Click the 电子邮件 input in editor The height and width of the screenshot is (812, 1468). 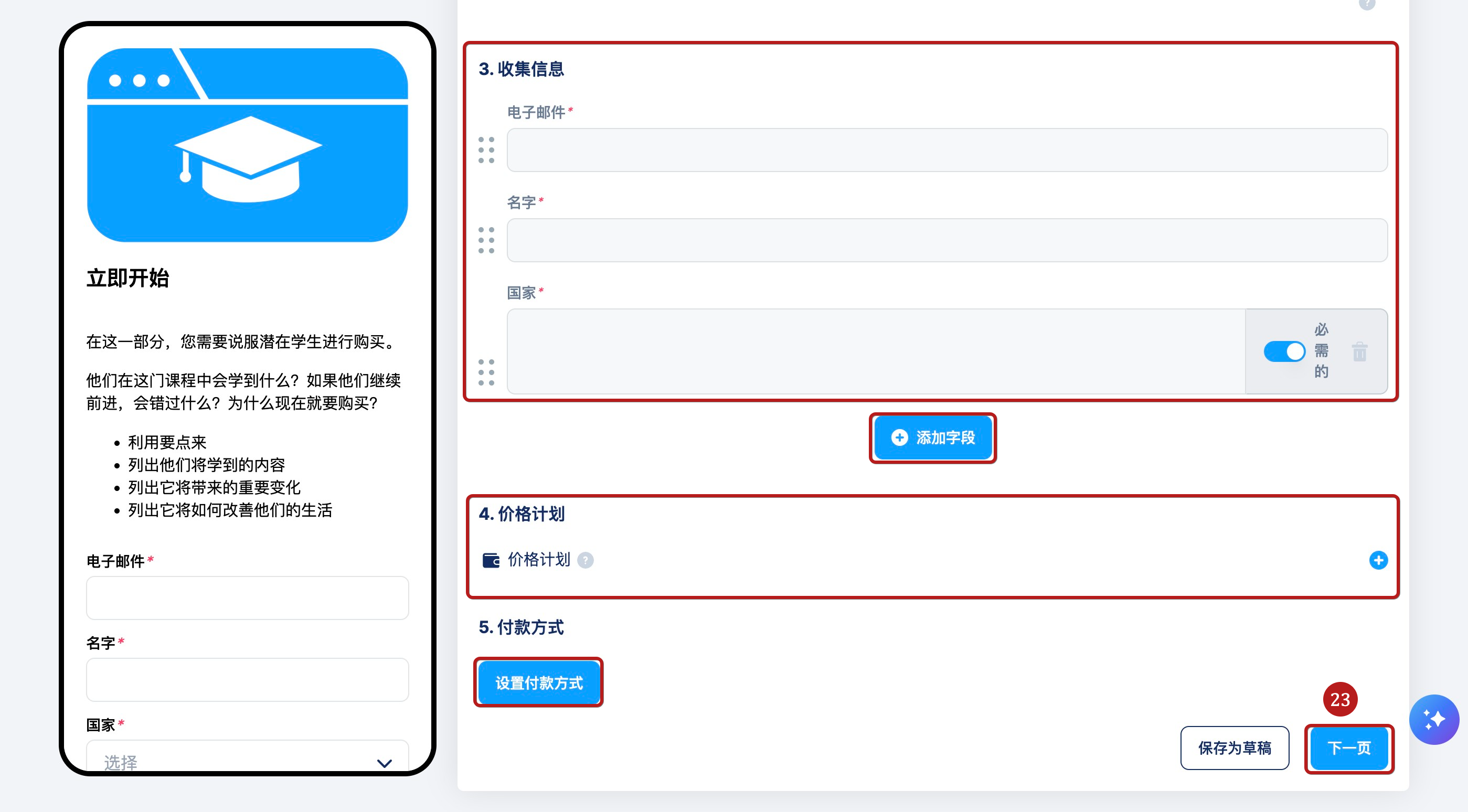point(946,150)
